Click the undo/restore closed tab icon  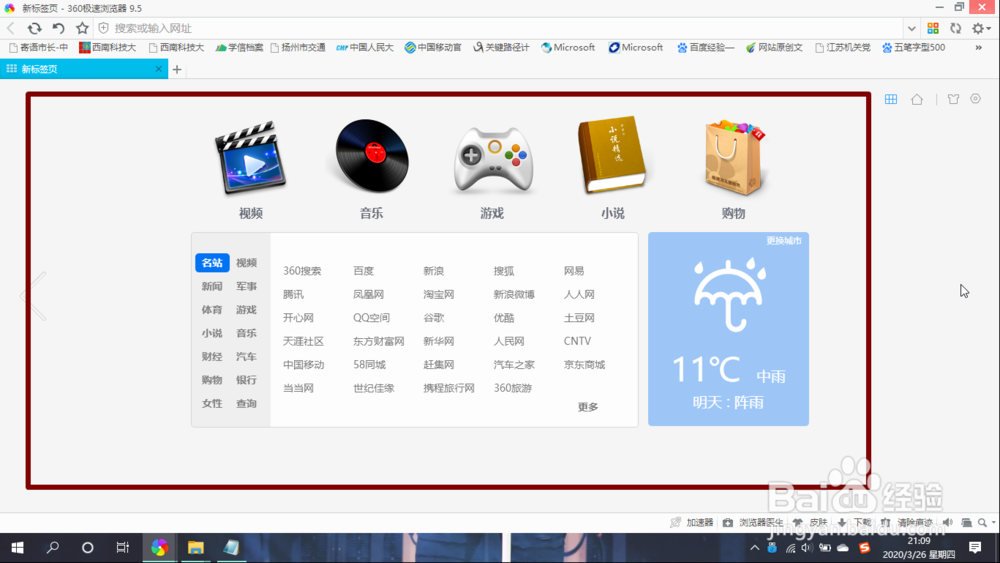coord(58,28)
